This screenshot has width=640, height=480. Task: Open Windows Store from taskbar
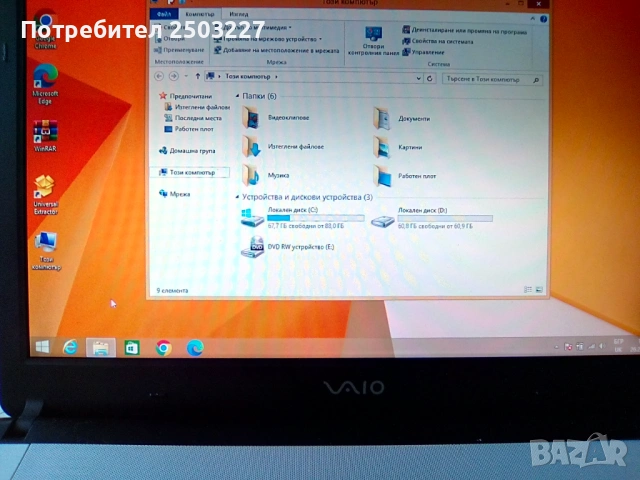pos(132,348)
